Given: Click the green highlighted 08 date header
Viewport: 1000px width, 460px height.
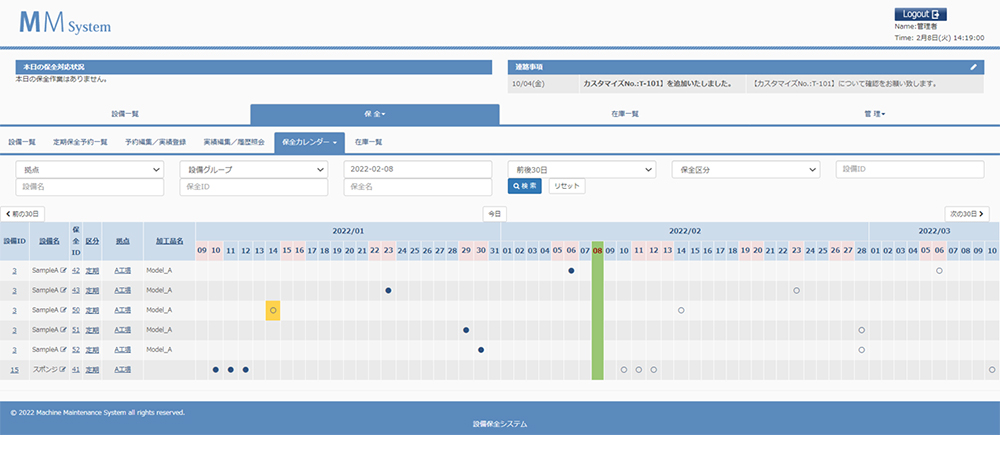Looking at the screenshot, I should click(x=598, y=251).
